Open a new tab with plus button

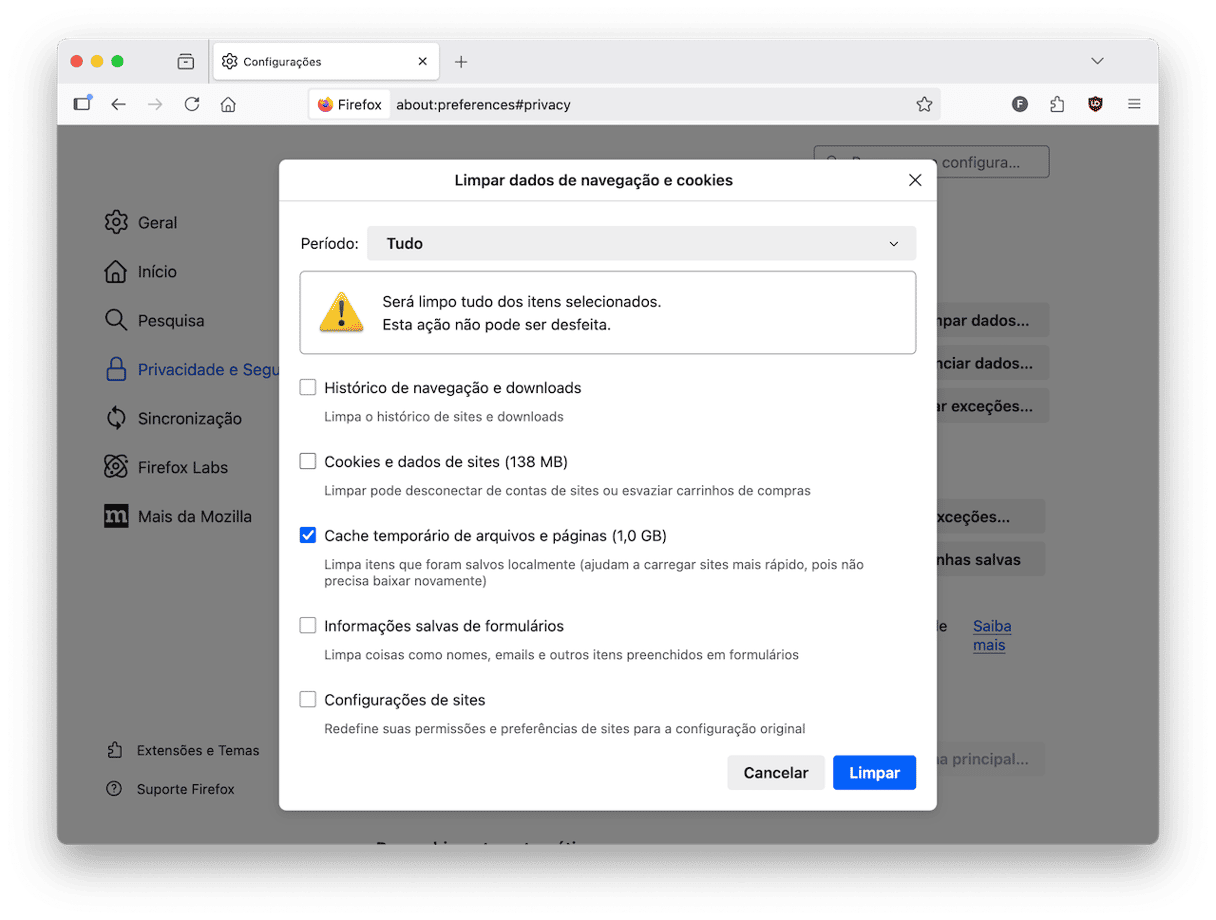click(461, 62)
